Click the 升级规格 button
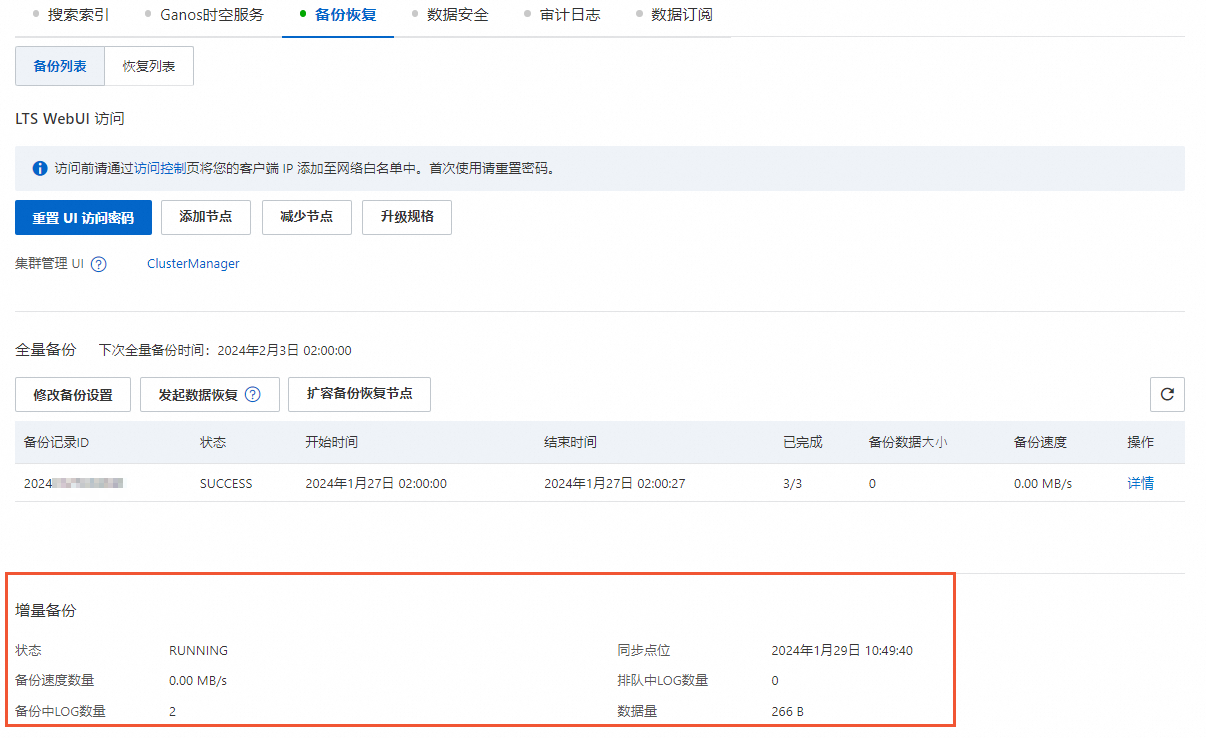Image resolution: width=1206 pixels, height=738 pixels. 407,217
